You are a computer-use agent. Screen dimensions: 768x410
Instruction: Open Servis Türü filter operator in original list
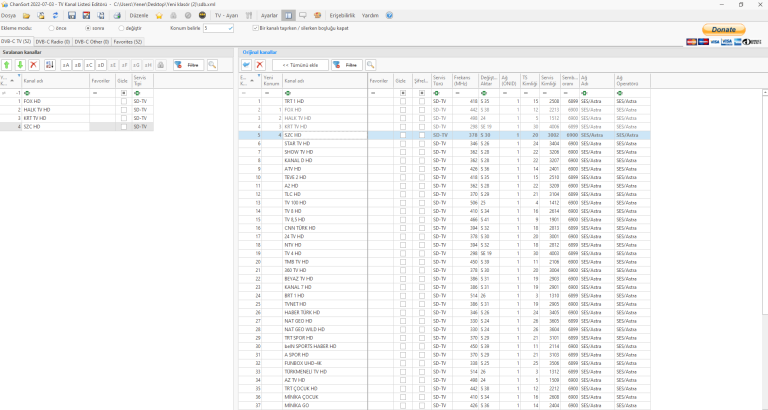436,93
